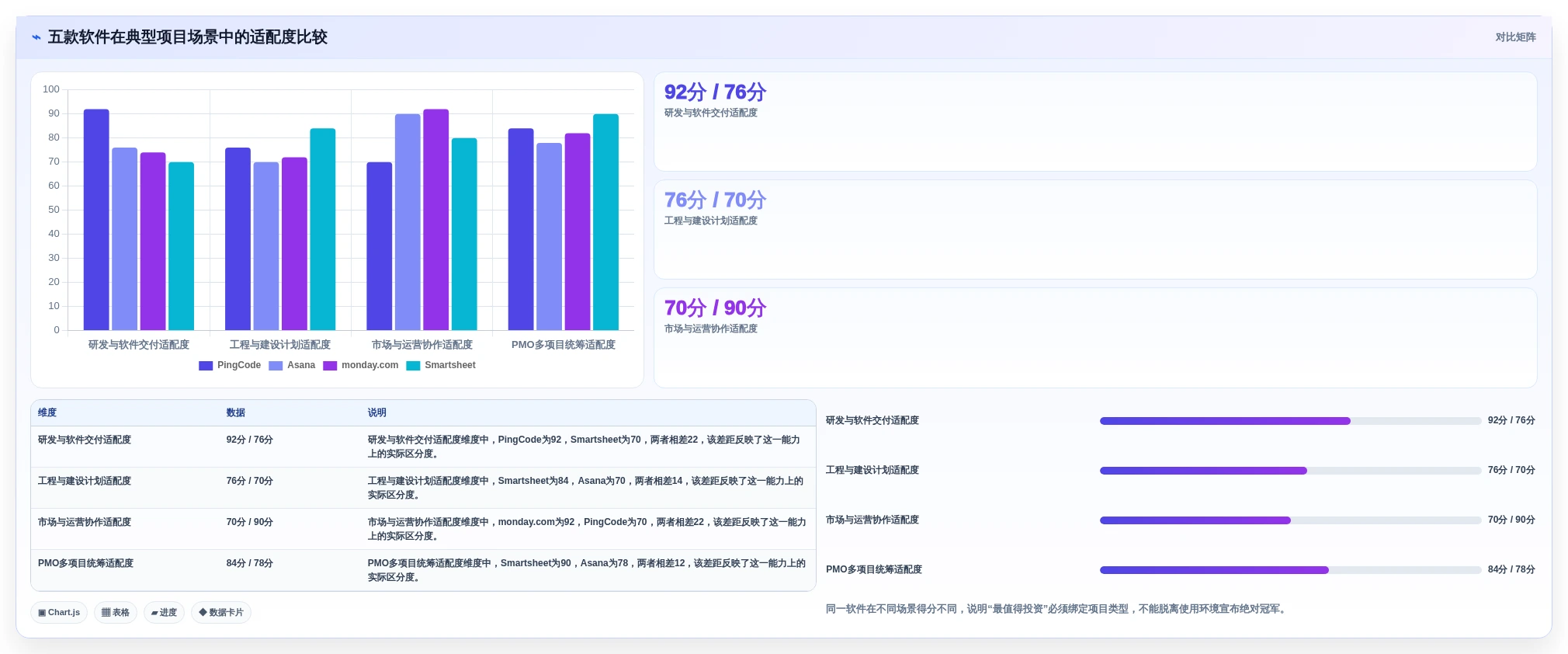Click the PMO多项目统筹适配度 progress bar
The width and height of the screenshot is (1568, 654).
[x=1290, y=570]
